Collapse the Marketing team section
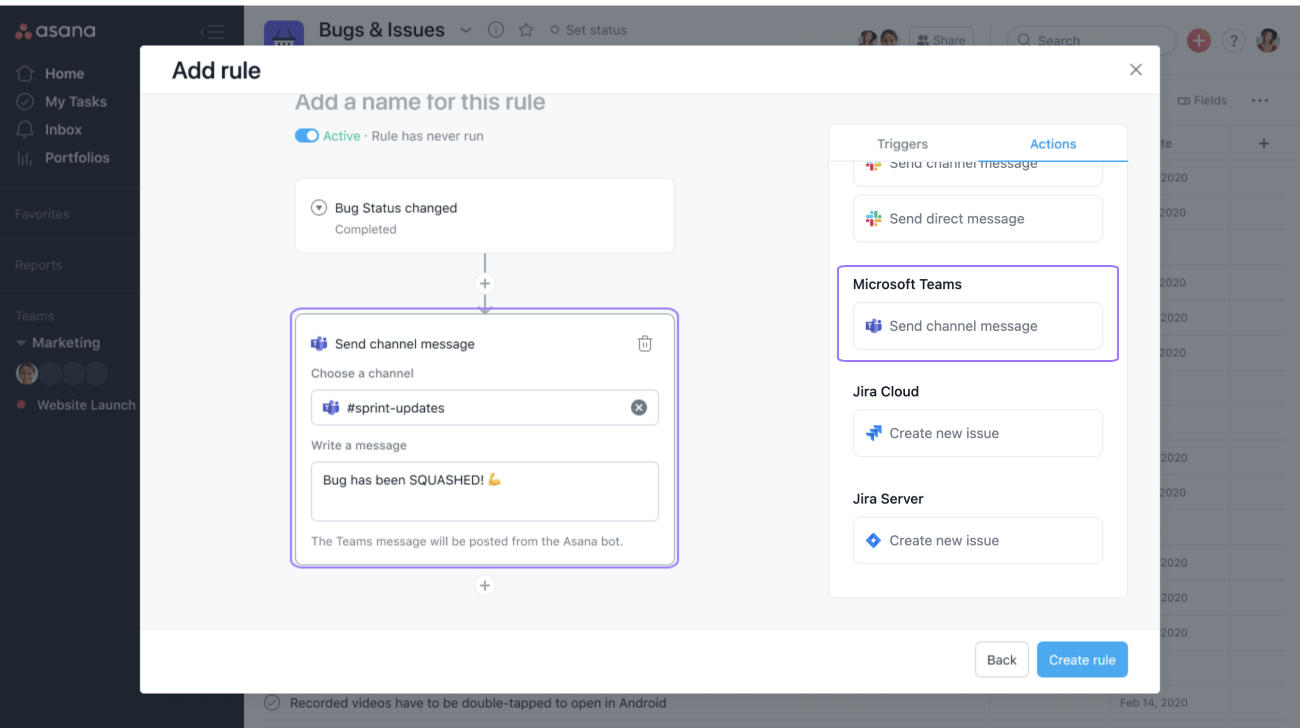1300x728 pixels. point(21,343)
